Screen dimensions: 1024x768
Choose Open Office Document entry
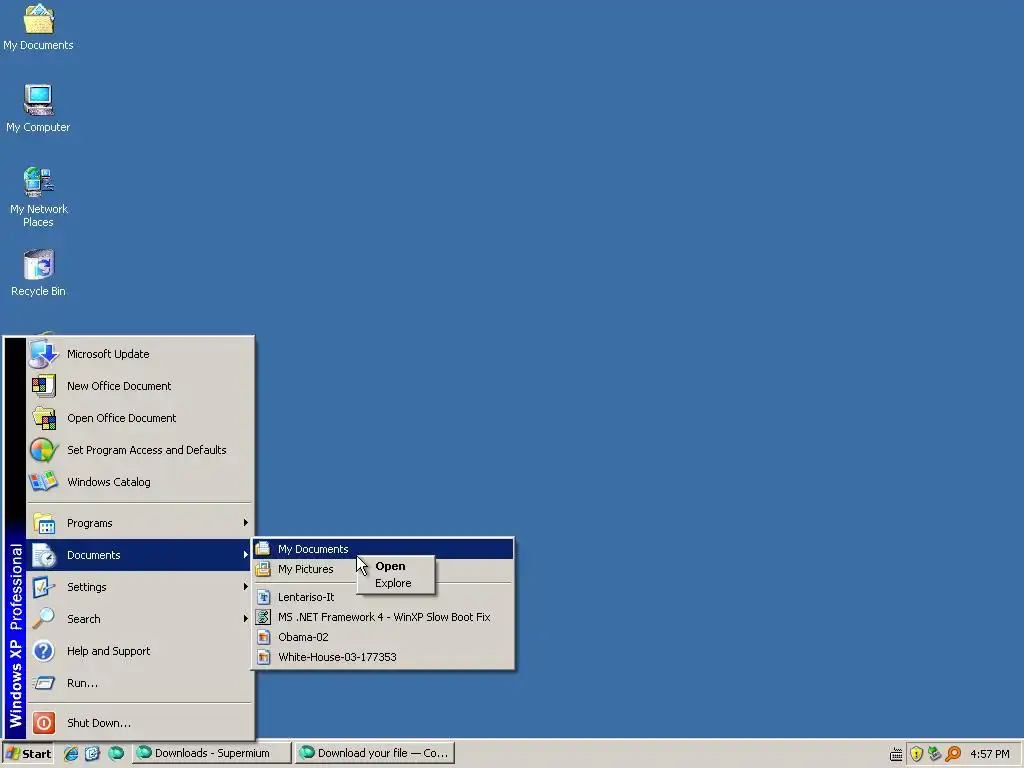140,418
